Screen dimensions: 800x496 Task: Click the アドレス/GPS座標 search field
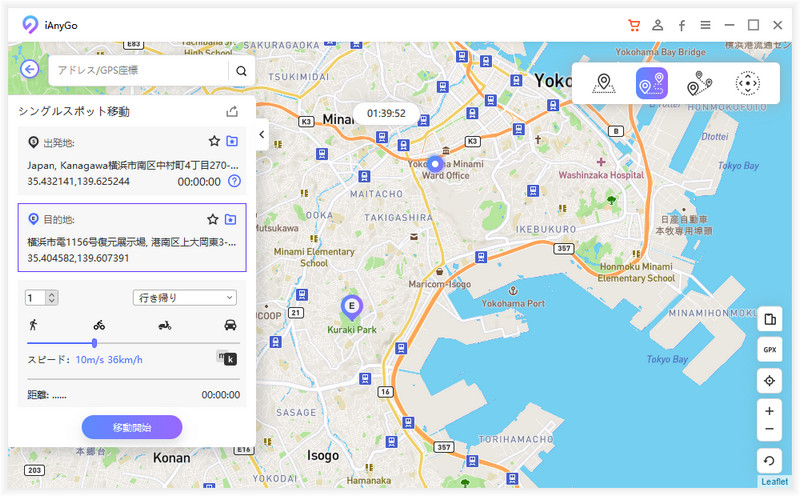[138, 70]
